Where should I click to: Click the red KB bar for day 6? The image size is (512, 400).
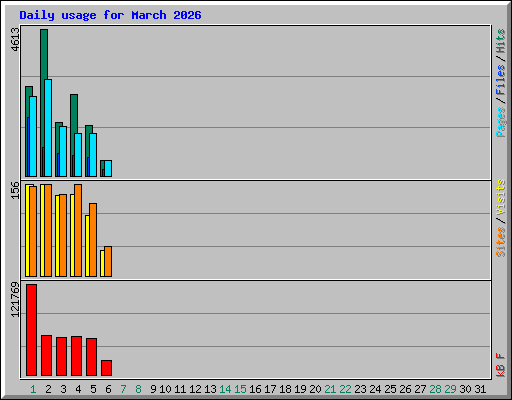(106, 368)
